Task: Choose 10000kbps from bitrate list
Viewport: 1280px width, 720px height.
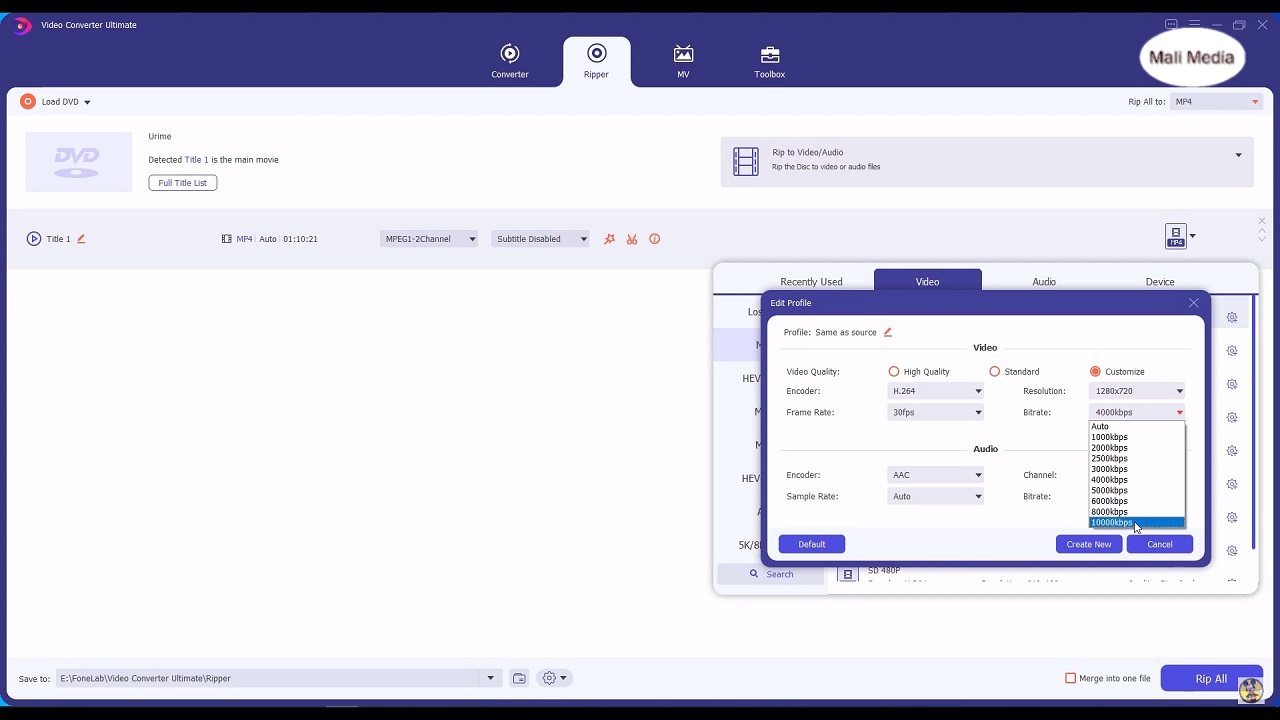Action: point(1112,523)
